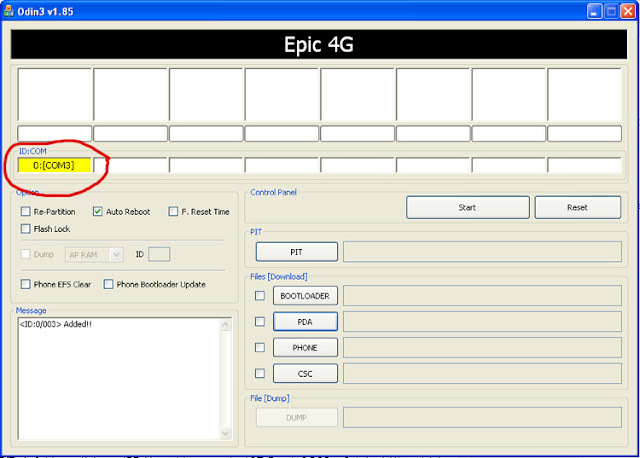Close the Odin3 v1.85 window
640x458 pixels.
point(628,11)
